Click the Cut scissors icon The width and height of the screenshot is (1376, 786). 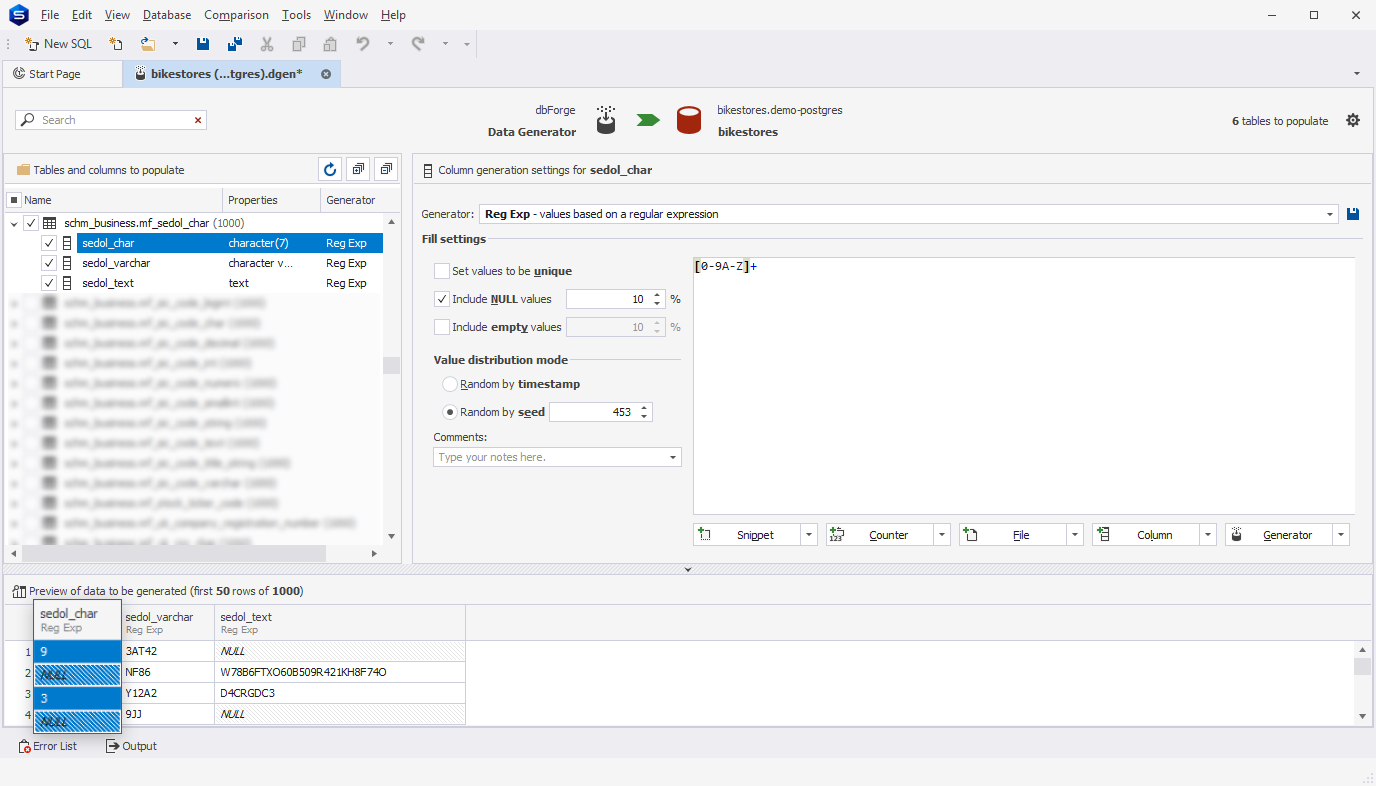point(266,44)
